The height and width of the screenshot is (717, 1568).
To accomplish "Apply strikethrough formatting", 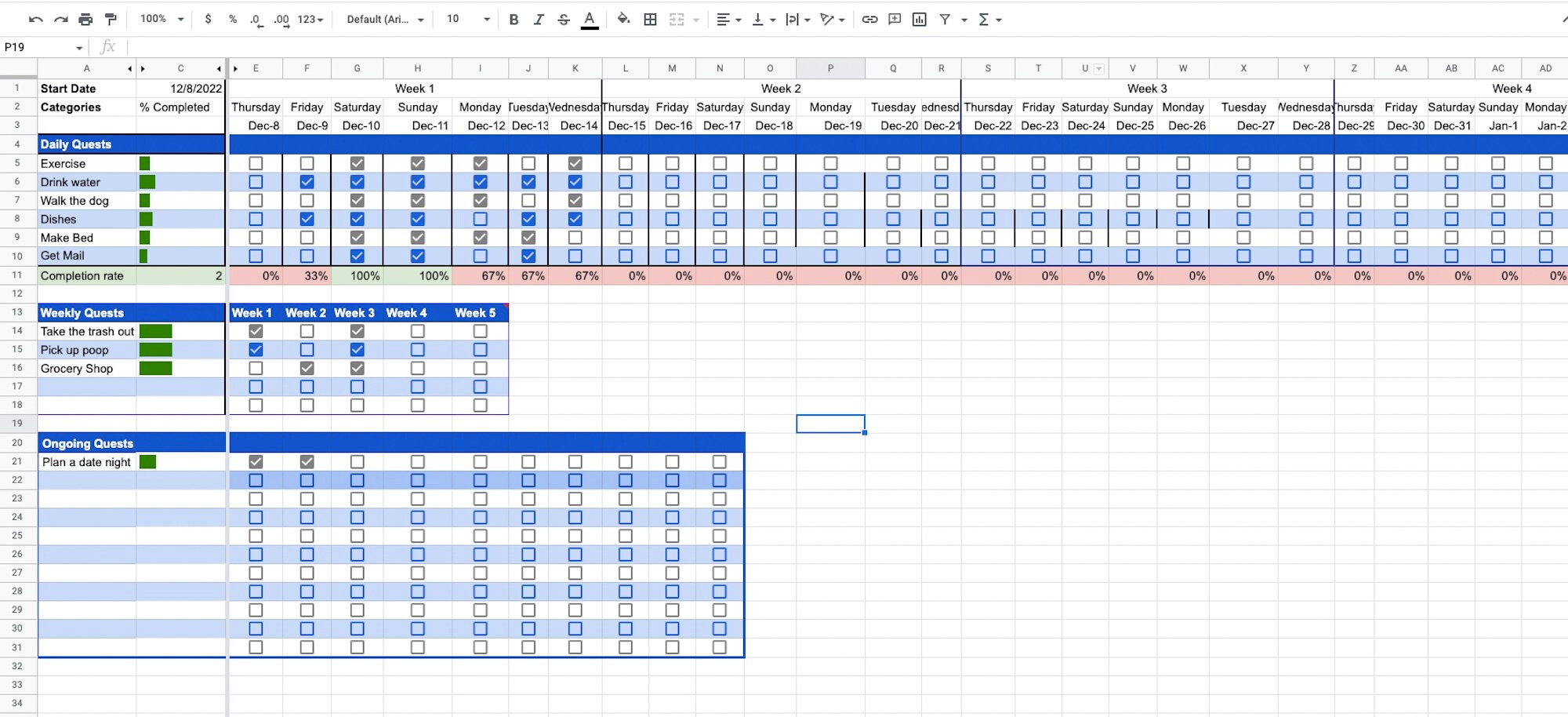I will point(564,19).
